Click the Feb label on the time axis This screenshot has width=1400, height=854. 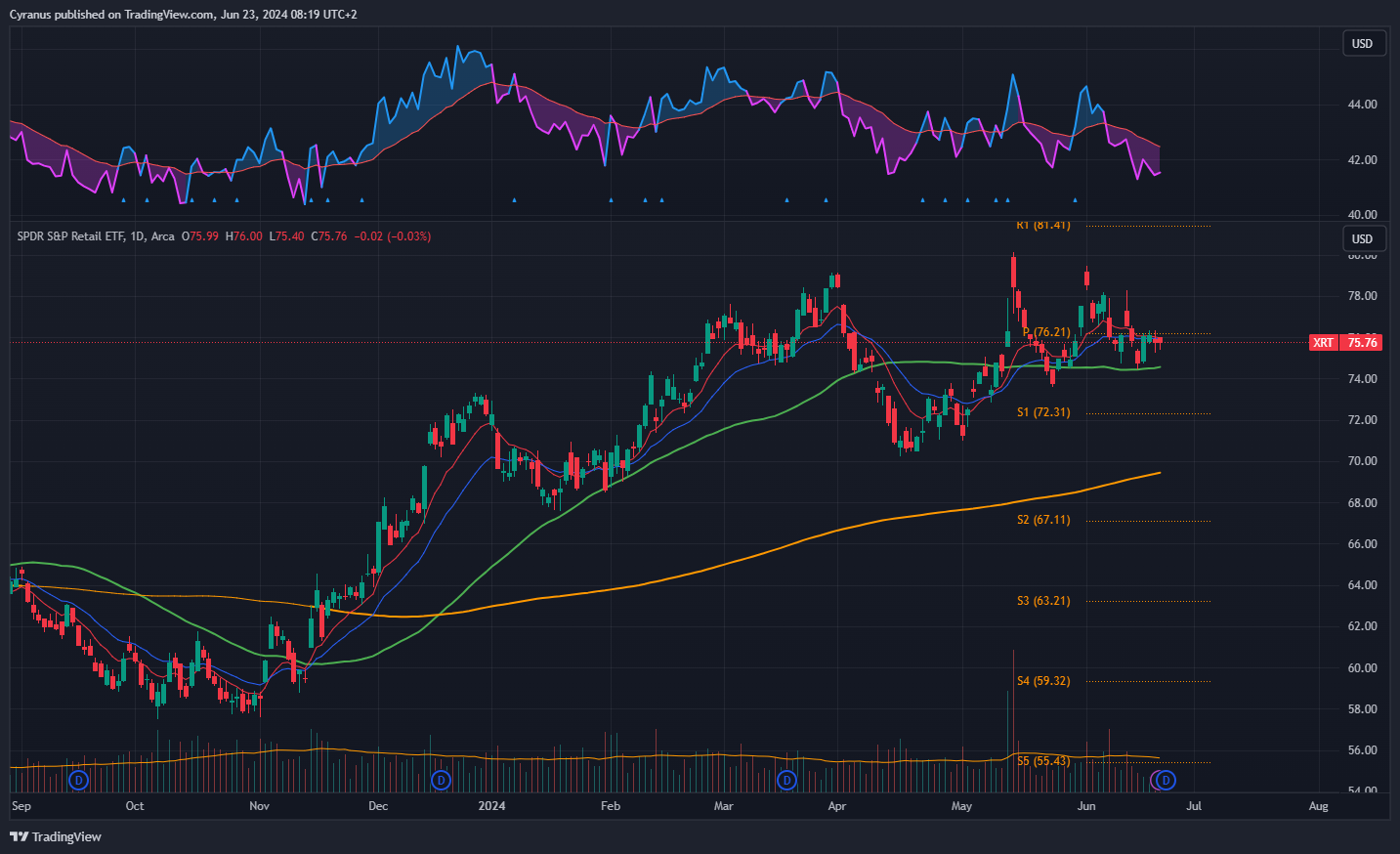coord(611,806)
